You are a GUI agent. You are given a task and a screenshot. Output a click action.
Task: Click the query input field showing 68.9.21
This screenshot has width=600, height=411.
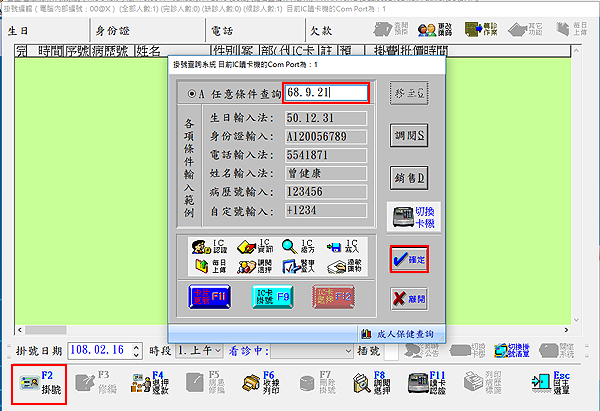(x=325, y=92)
